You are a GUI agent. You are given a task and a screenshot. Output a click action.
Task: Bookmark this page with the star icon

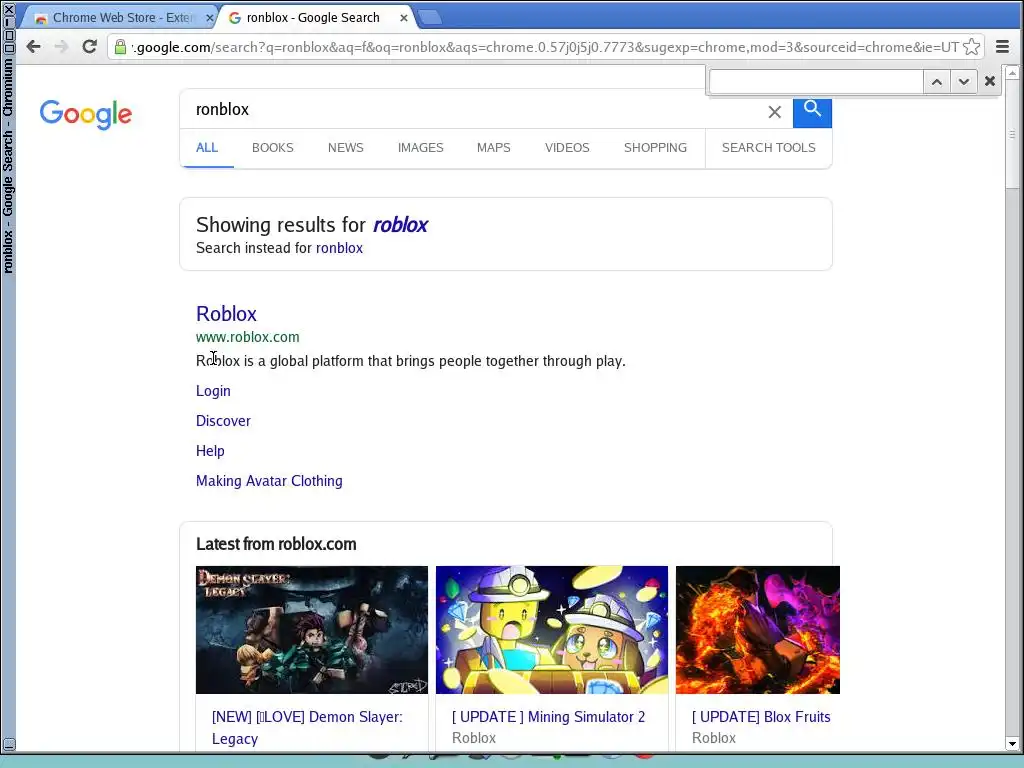pos(971,47)
